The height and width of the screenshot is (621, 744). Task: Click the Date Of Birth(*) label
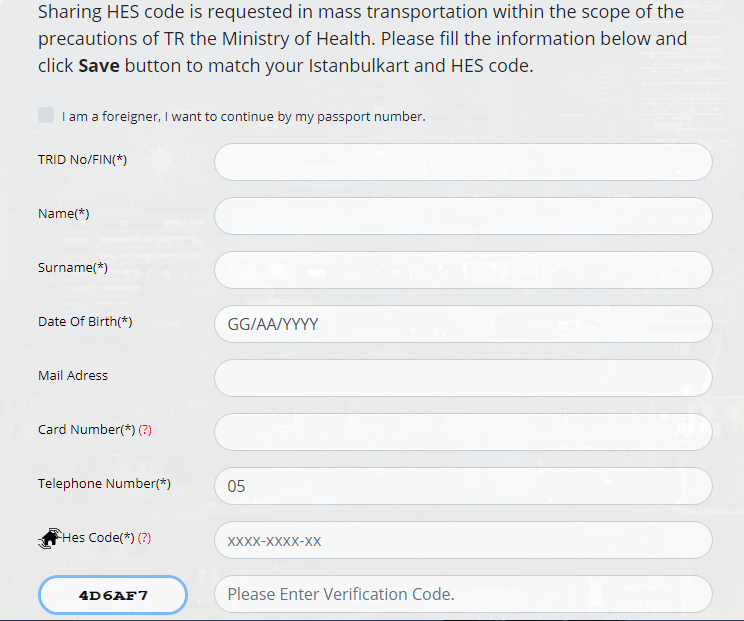pyautogui.click(x=85, y=322)
